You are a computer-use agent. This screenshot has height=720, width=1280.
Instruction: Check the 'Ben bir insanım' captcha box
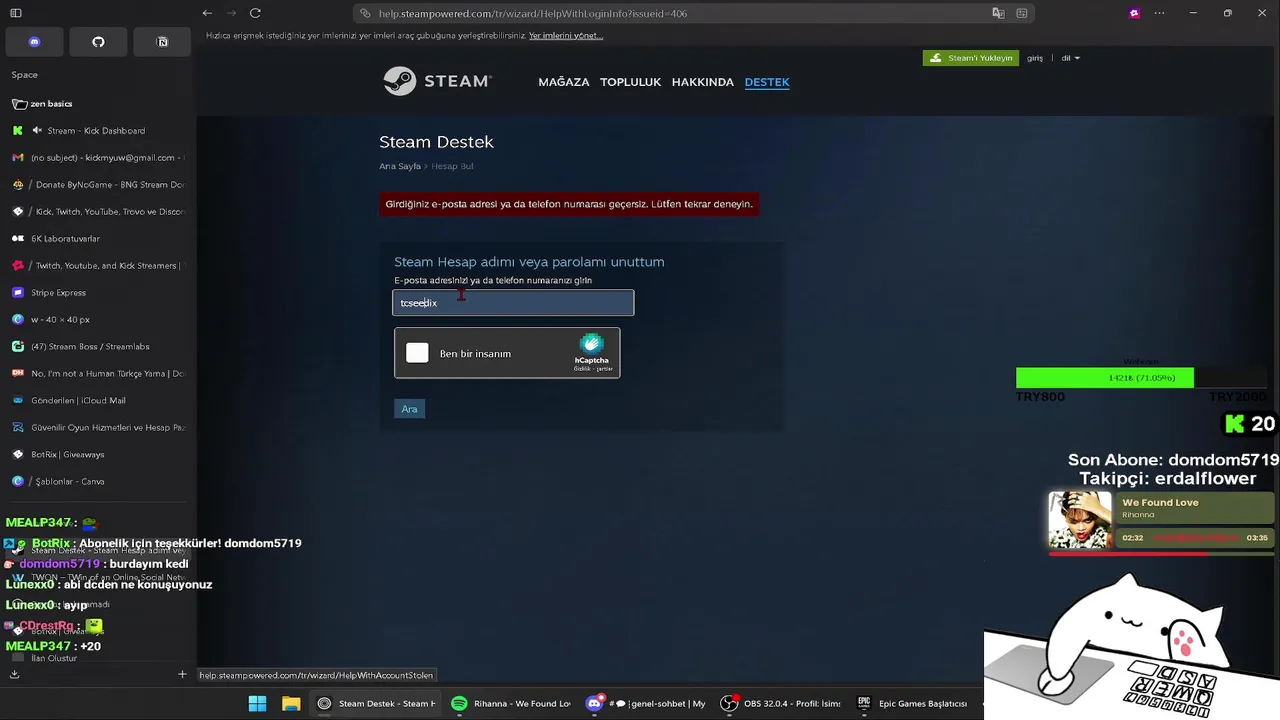click(418, 353)
